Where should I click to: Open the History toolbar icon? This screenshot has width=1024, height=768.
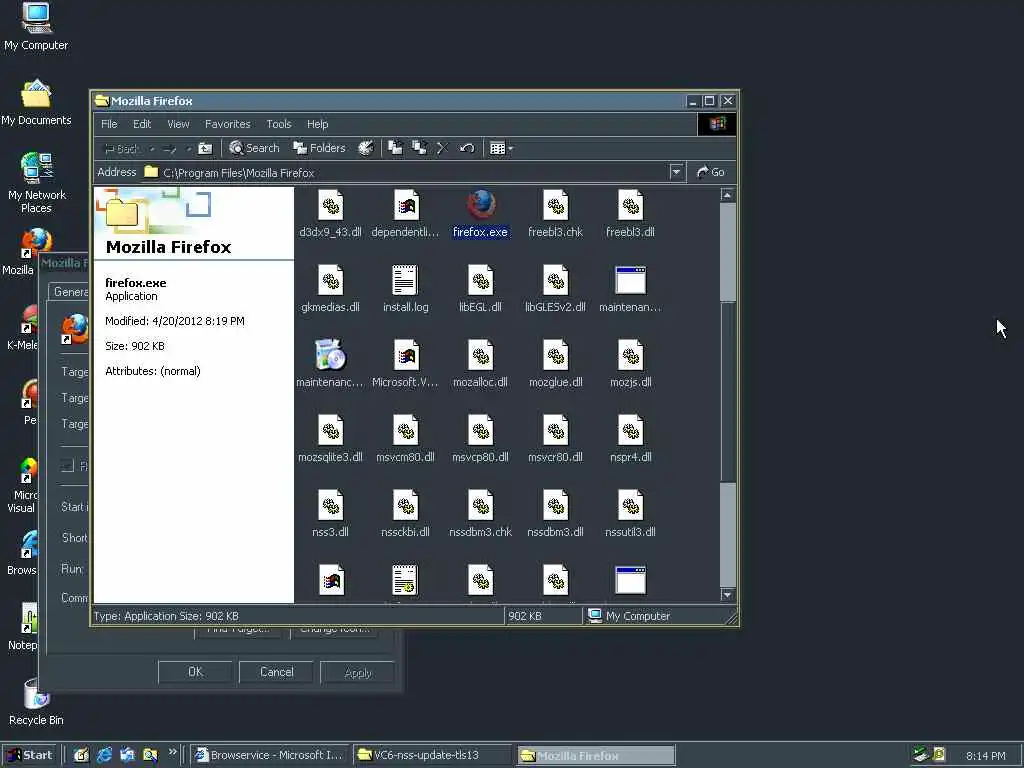click(366, 148)
